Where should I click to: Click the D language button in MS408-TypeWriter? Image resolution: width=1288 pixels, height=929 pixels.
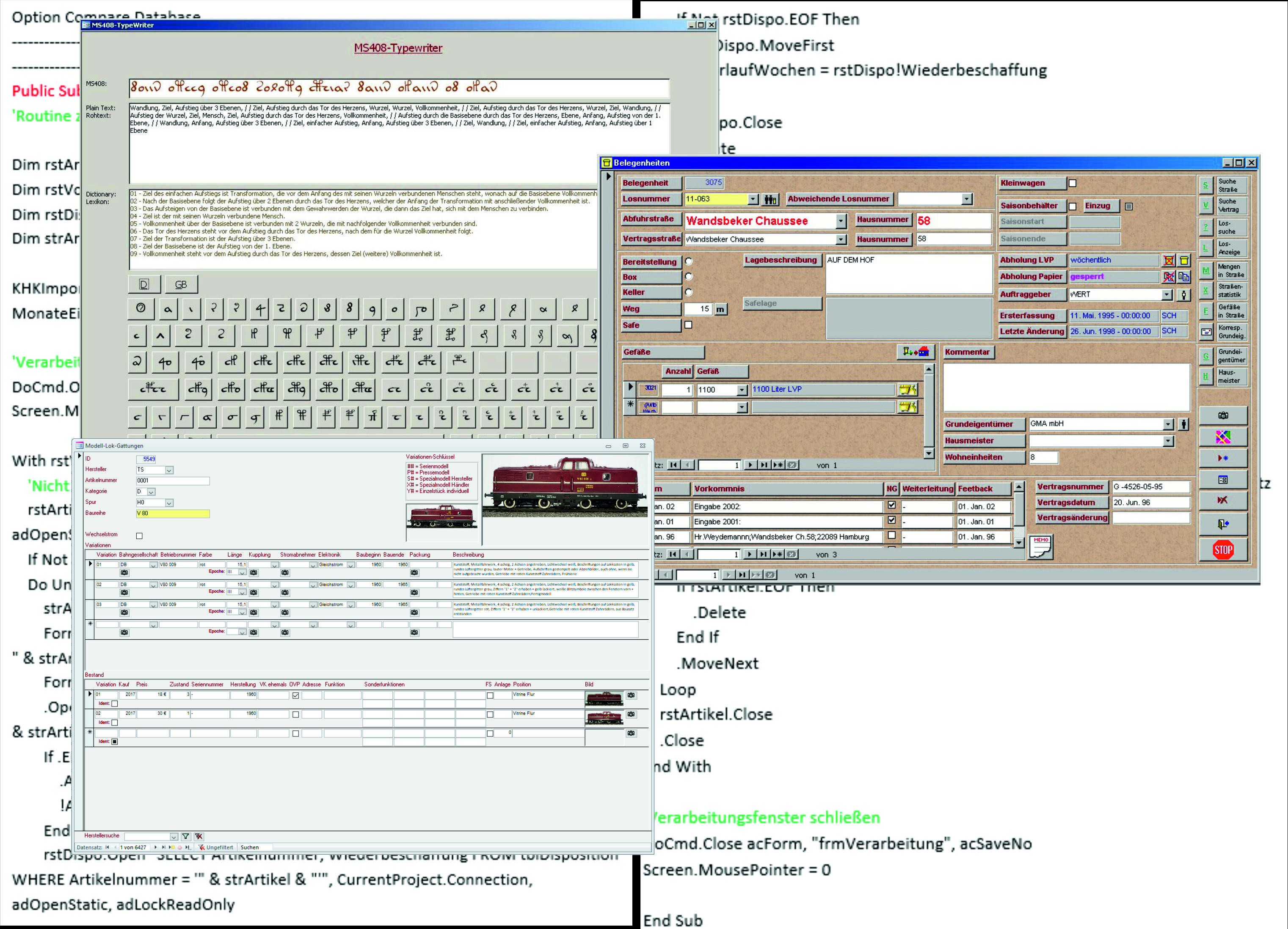point(144,285)
